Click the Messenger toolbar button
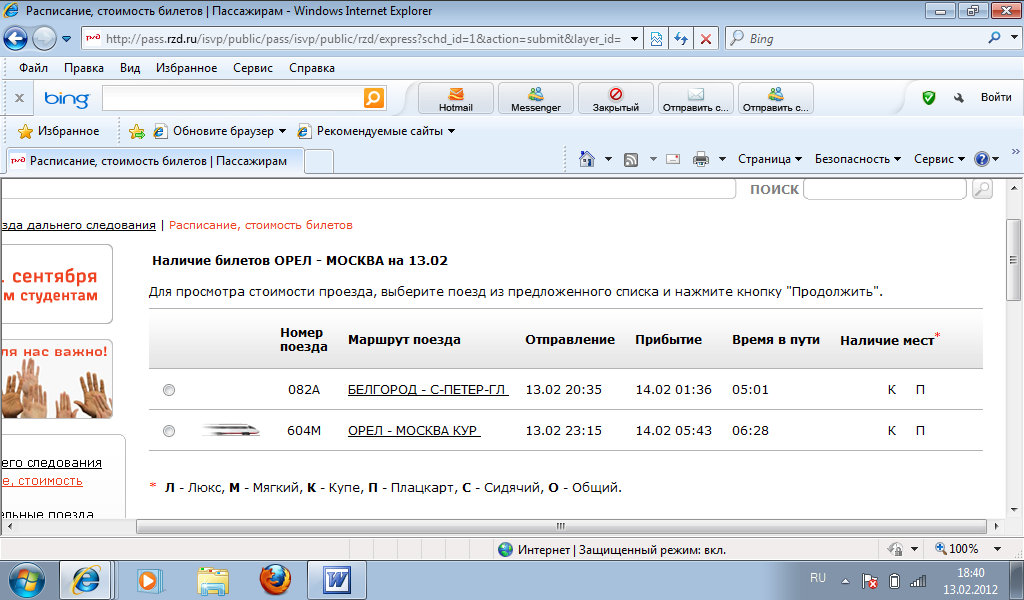This screenshot has width=1024, height=600. [x=536, y=99]
